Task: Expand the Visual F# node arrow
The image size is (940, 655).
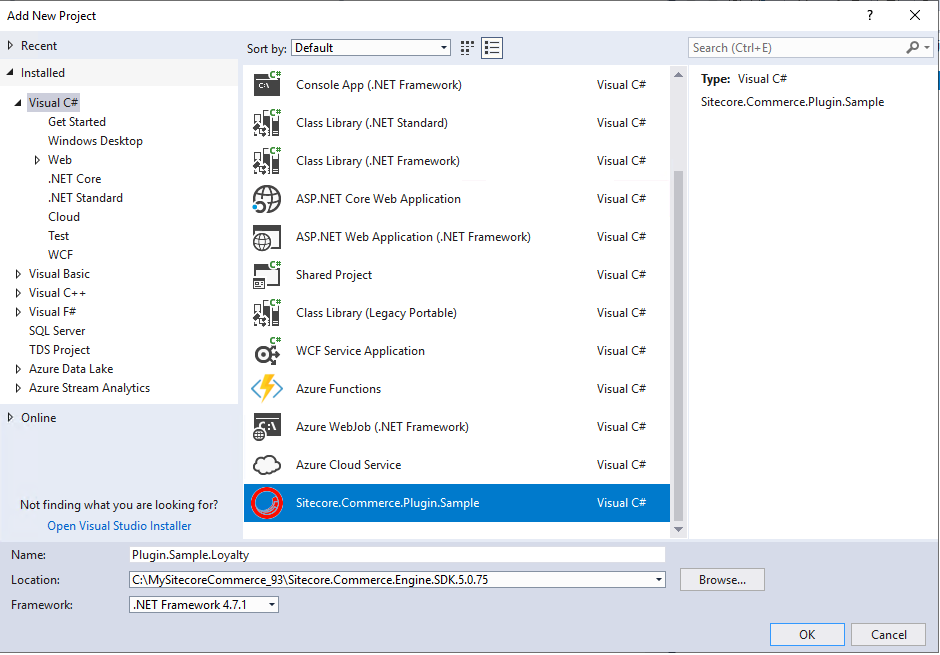Action: click(18, 312)
